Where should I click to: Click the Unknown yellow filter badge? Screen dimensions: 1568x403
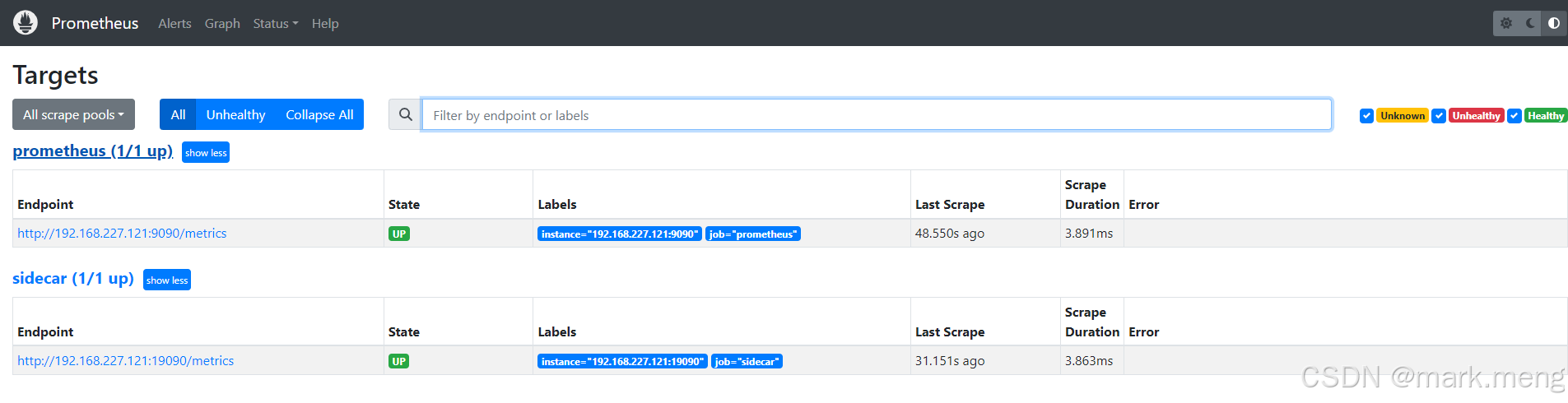[1403, 116]
